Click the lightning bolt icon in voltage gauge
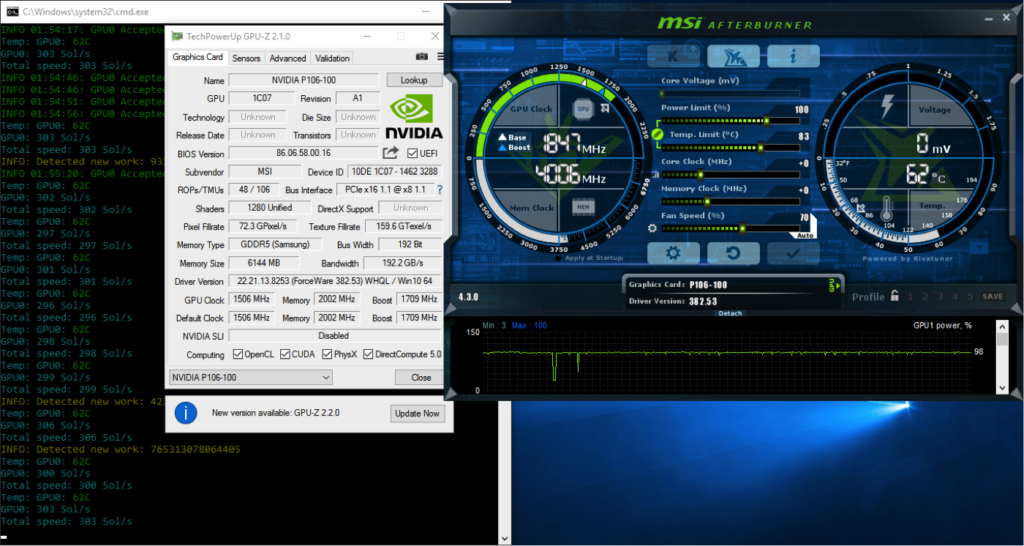 887,106
